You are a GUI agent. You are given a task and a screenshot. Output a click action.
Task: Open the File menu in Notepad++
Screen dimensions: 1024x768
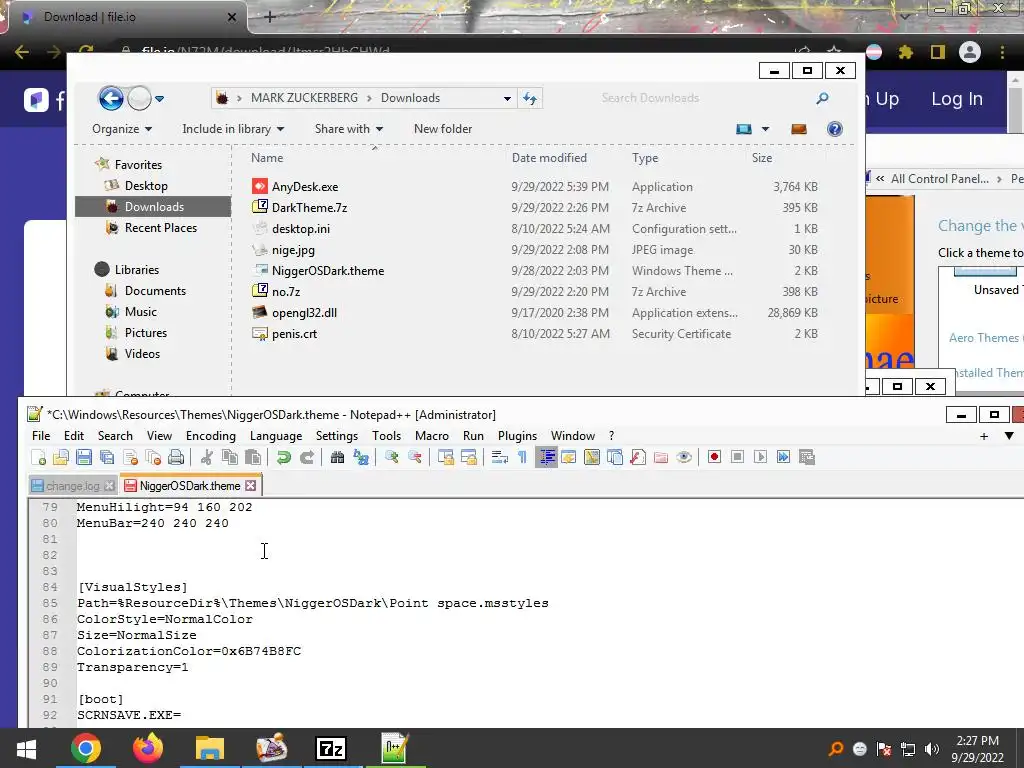tap(40, 436)
